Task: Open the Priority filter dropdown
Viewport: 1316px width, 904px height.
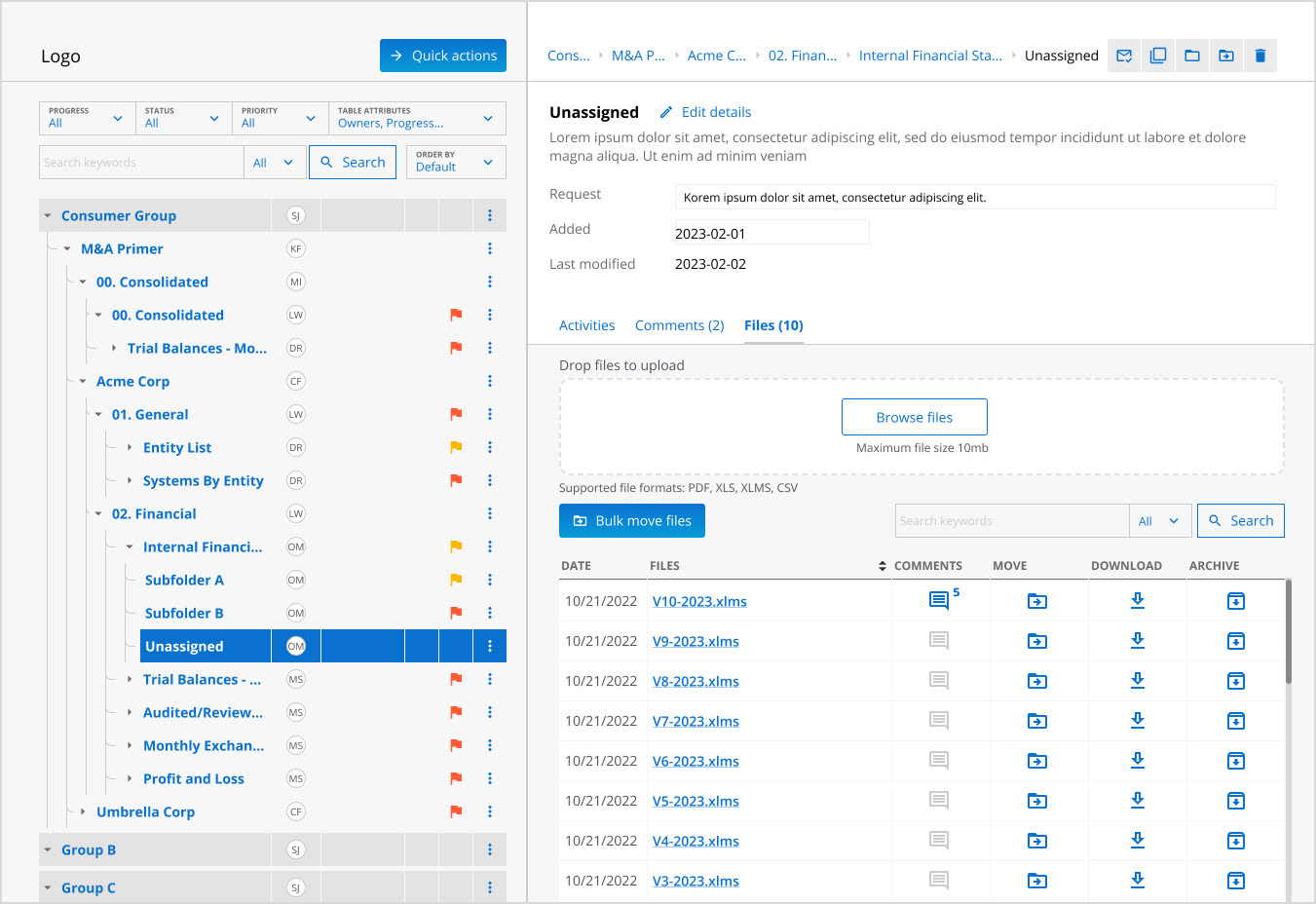Action: click(x=280, y=118)
